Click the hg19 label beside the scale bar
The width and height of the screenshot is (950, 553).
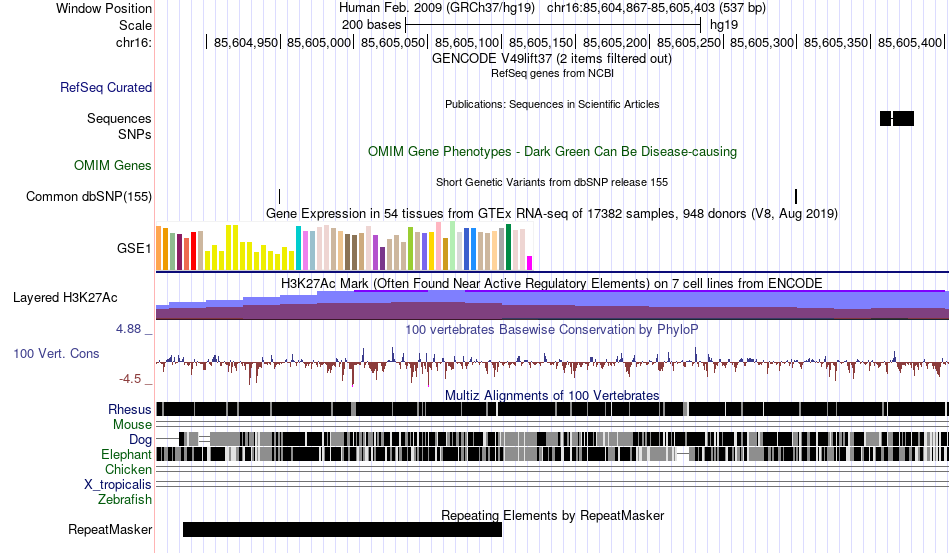click(x=724, y=25)
